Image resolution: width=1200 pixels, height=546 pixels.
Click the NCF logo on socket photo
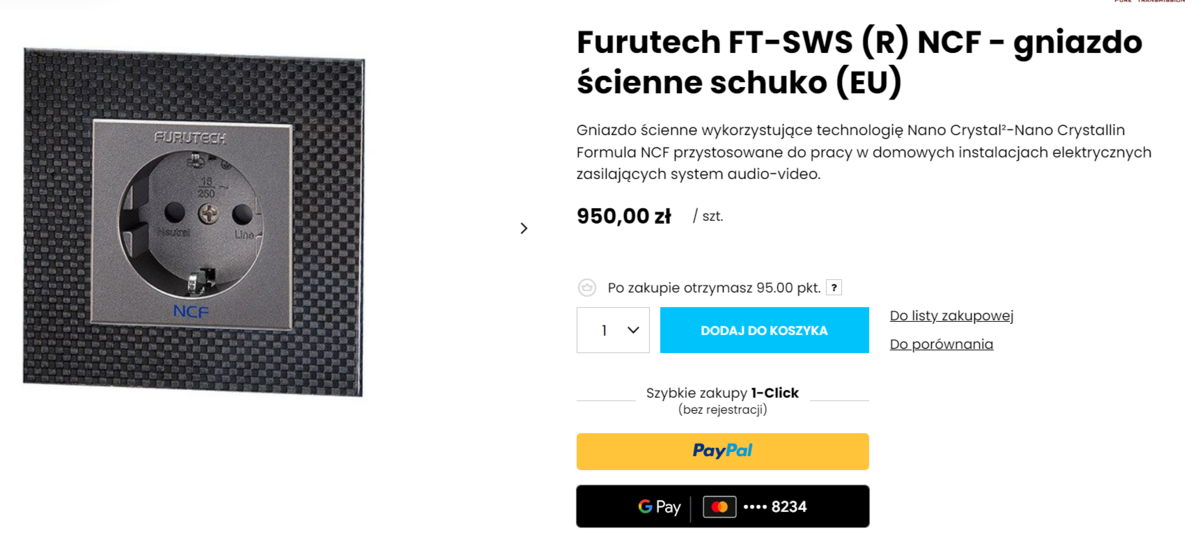coord(190,311)
